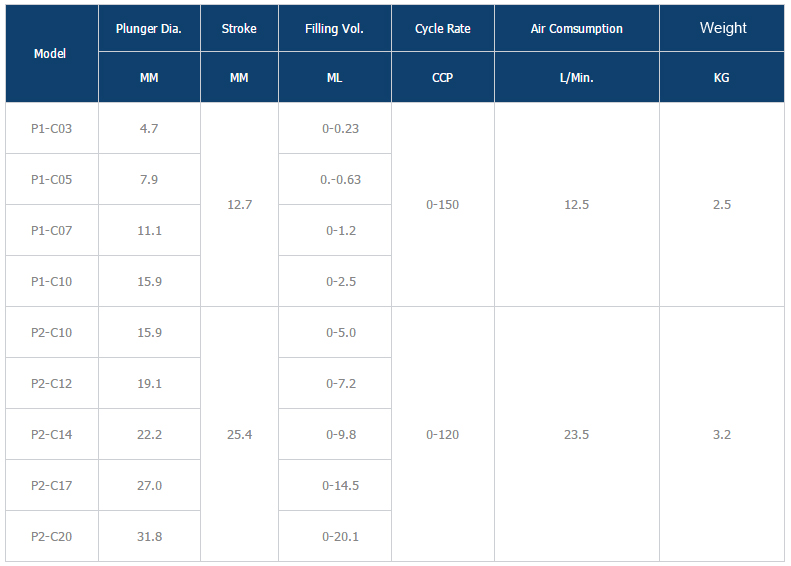The image size is (791, 566).
Task: Click the Model column header
Action: coord(50,54)
